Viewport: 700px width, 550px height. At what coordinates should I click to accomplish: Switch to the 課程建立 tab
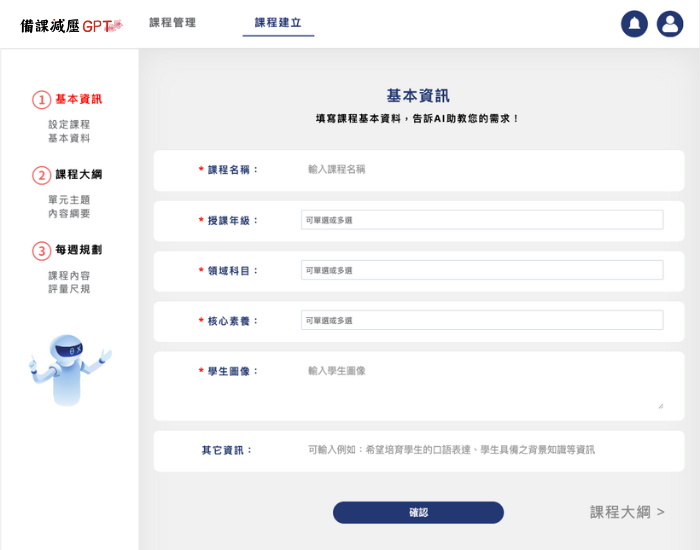tap(278, 22)
